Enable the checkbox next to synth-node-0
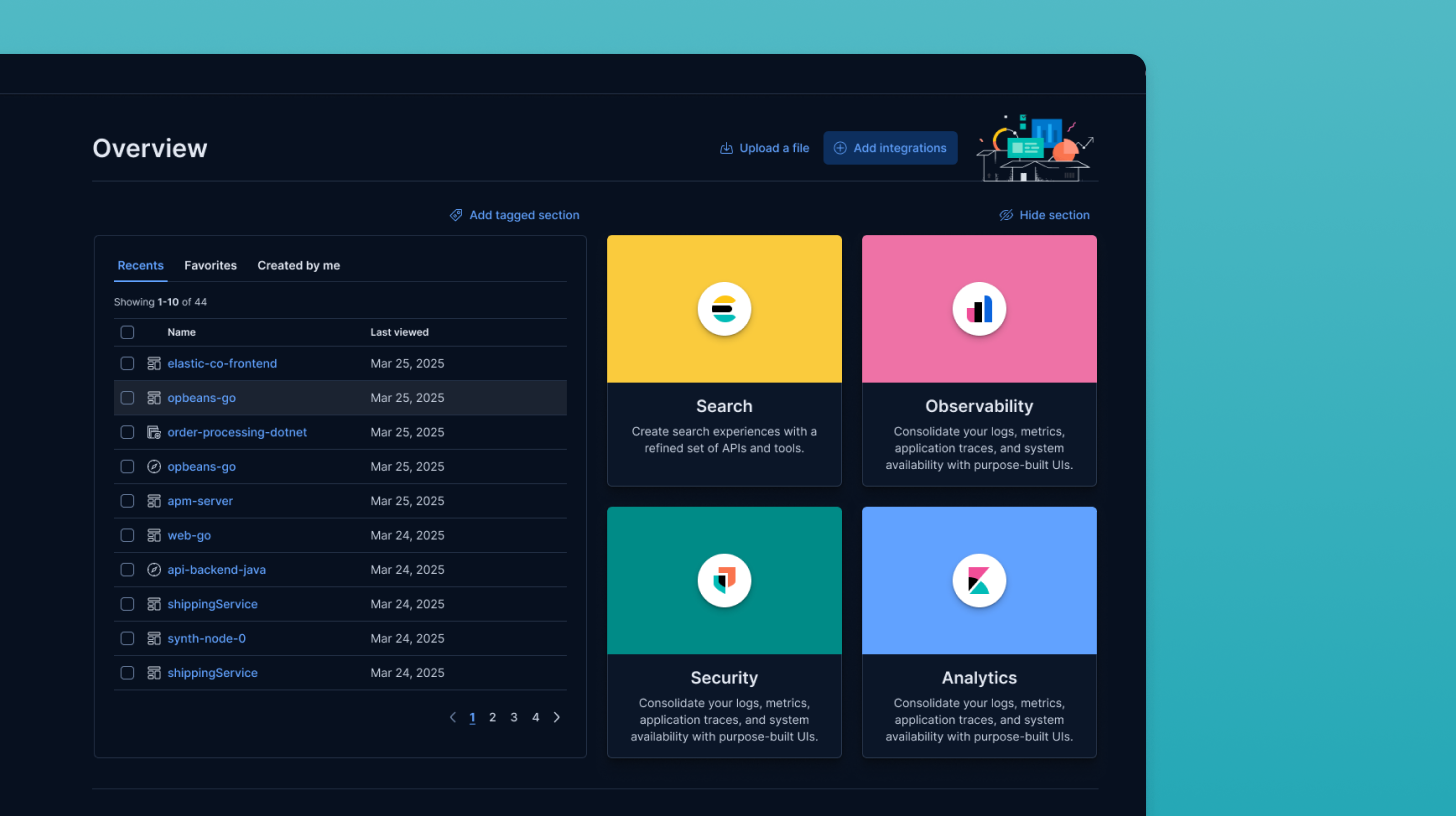Viewport: 1456px width, 816px height. tap(127, 638)
